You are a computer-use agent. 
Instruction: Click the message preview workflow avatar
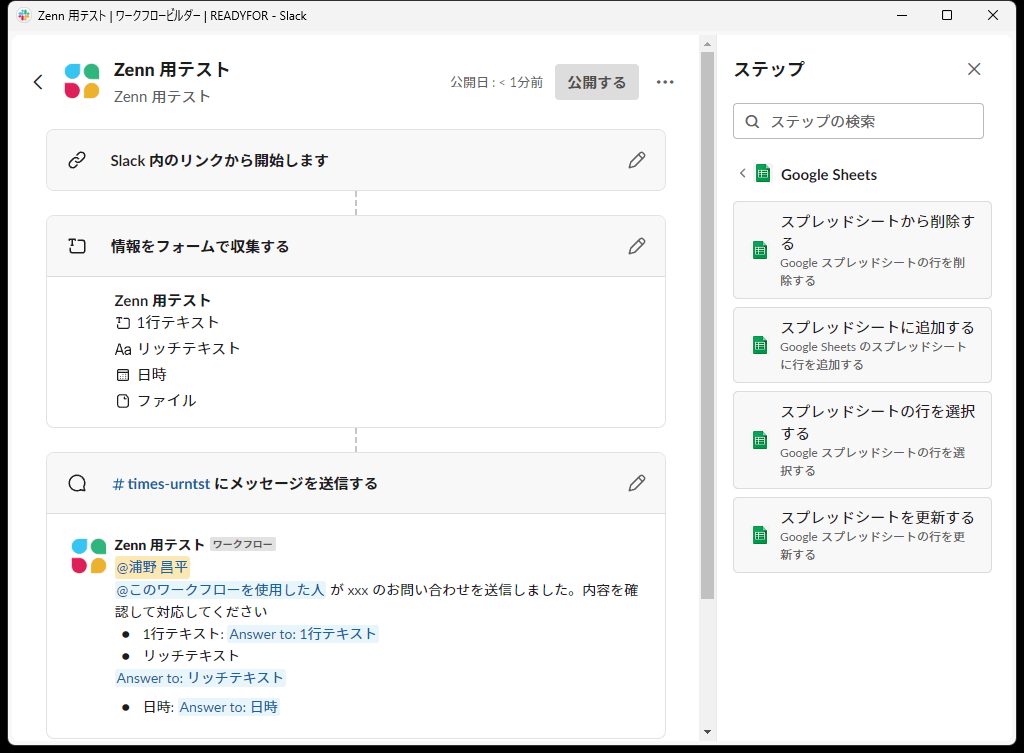(x=89, y=556)
